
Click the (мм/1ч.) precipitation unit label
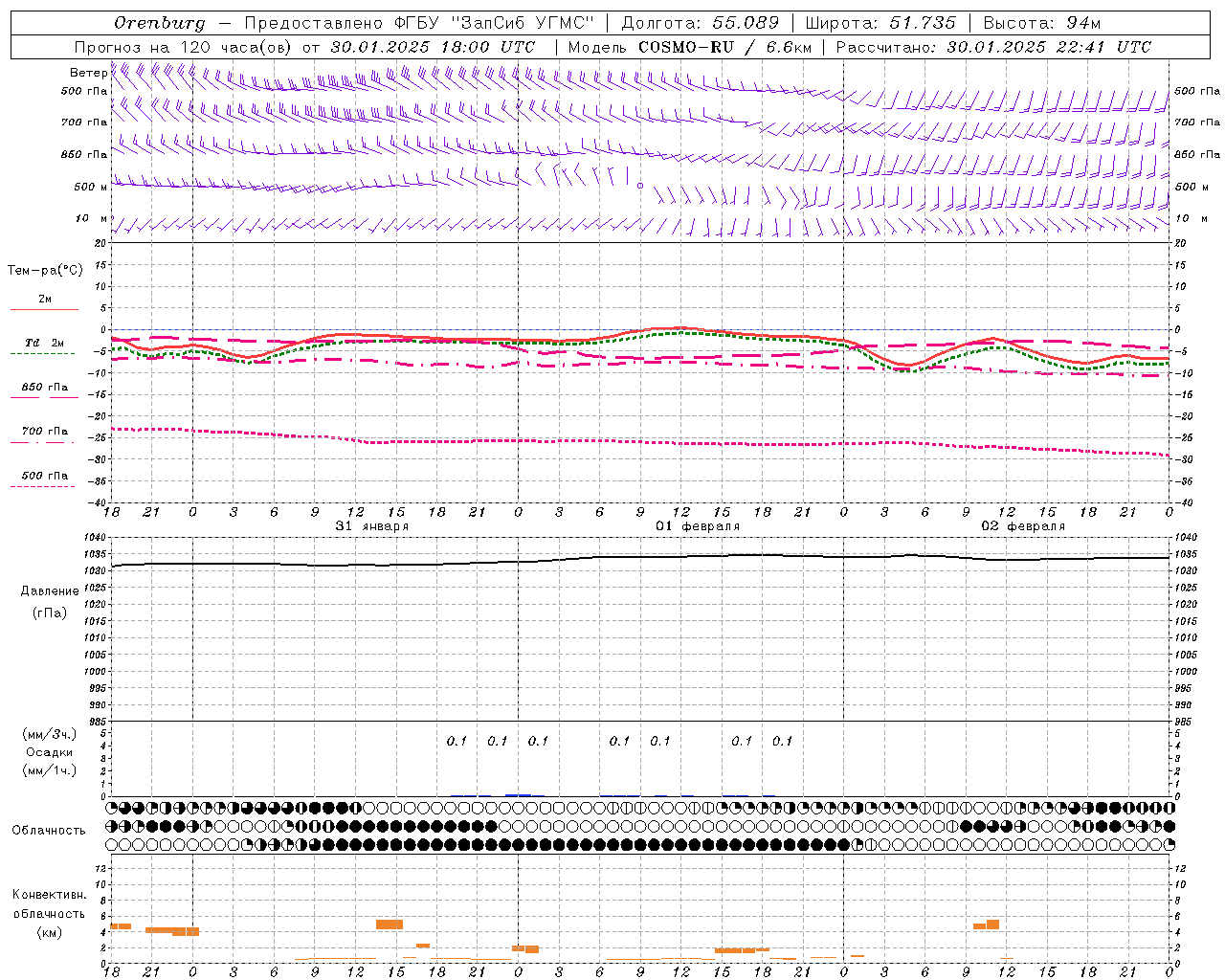50,770
